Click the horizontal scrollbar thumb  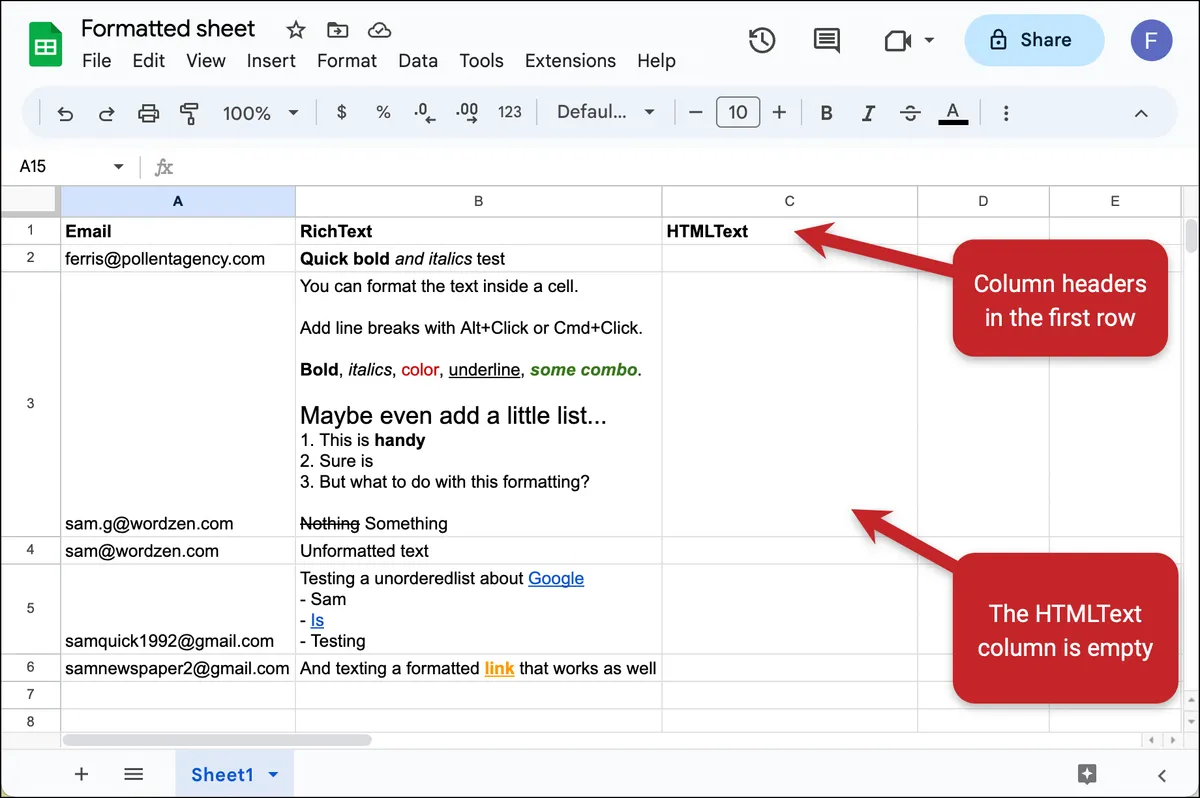coord(217,740)
